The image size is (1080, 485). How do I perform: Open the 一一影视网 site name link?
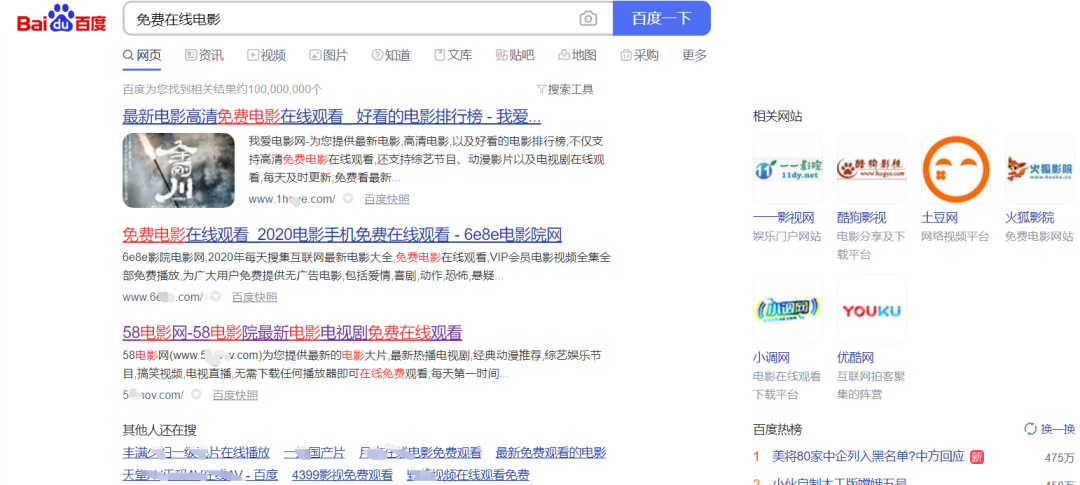pos(784,218)
